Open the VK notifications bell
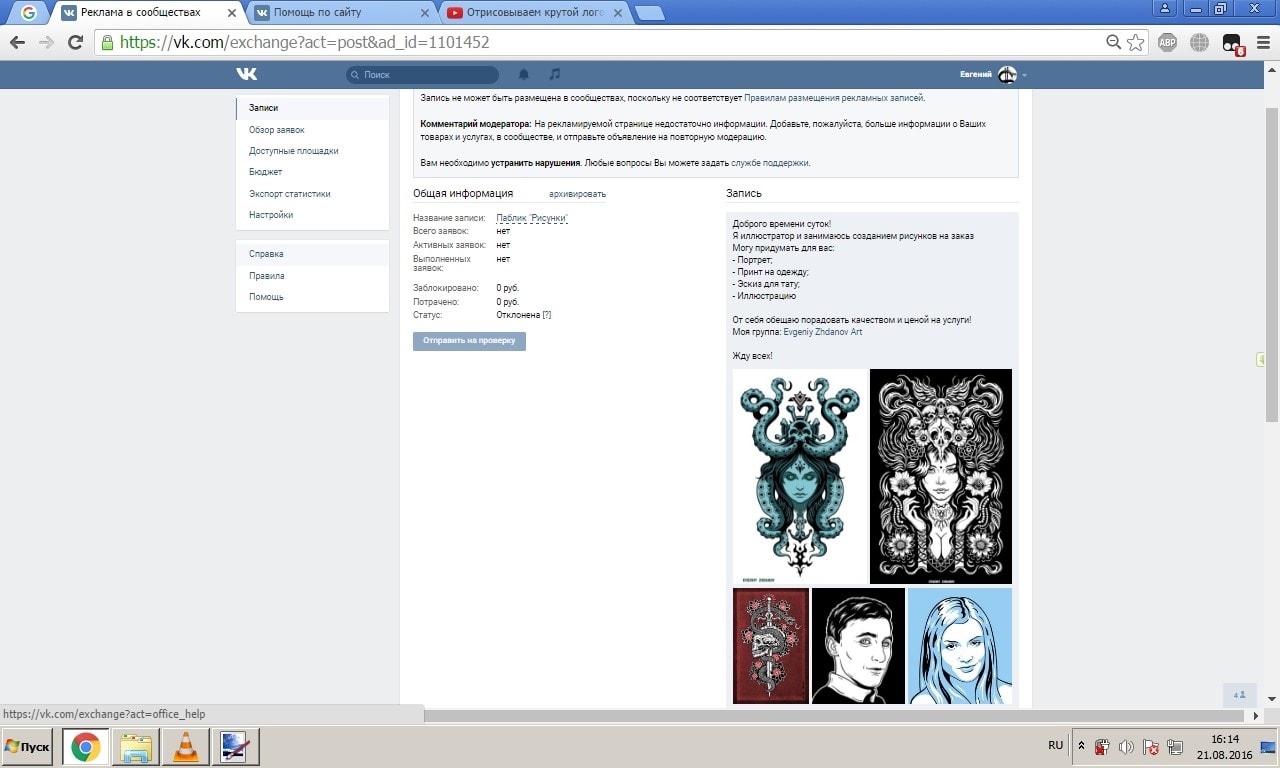 pyautogui.click(x=524, y=74)
